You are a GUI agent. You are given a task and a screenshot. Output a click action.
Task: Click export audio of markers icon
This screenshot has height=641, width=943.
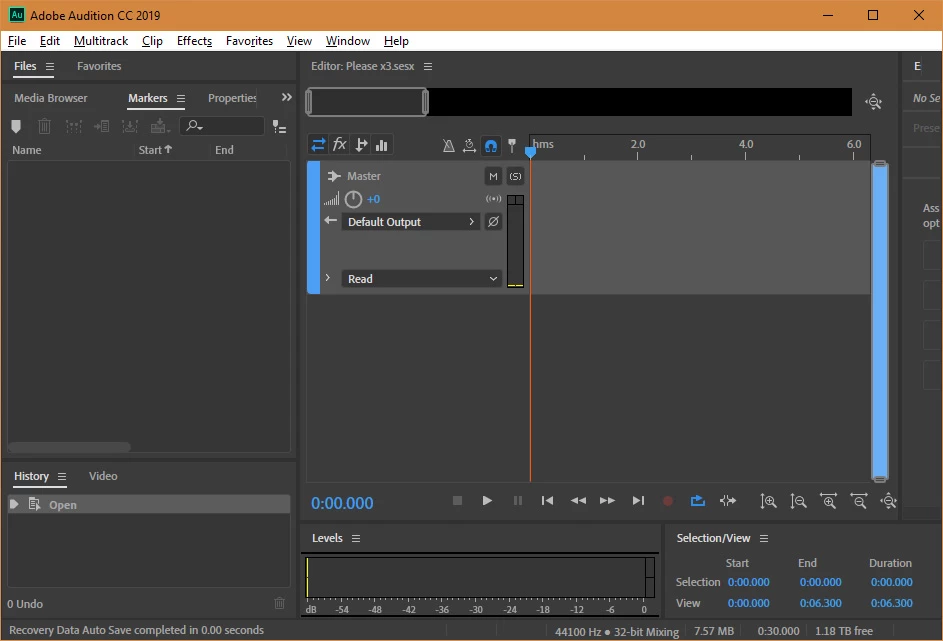click(x=130, y=126)
